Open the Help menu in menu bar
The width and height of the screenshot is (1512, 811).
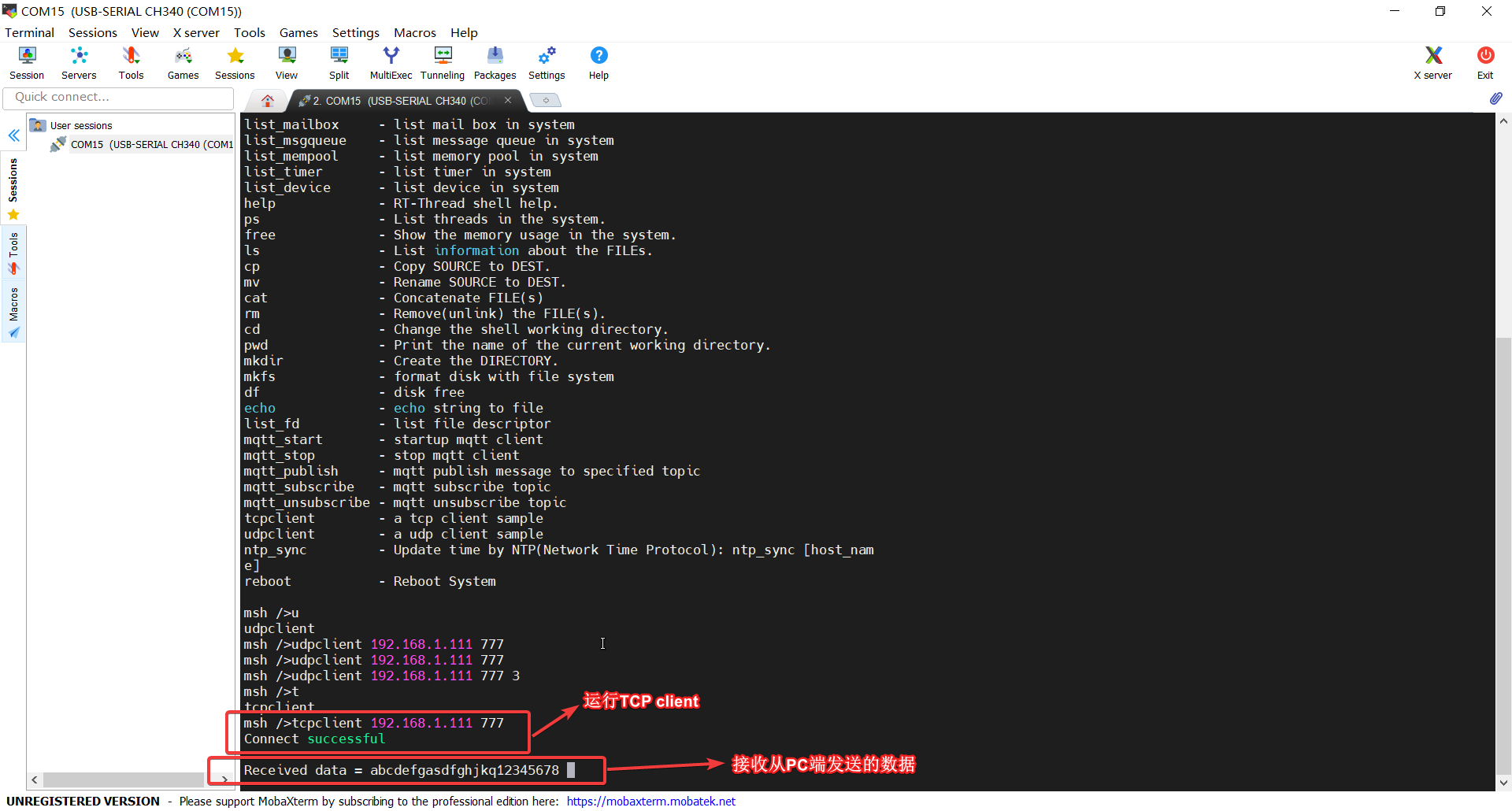coord(464,32)
